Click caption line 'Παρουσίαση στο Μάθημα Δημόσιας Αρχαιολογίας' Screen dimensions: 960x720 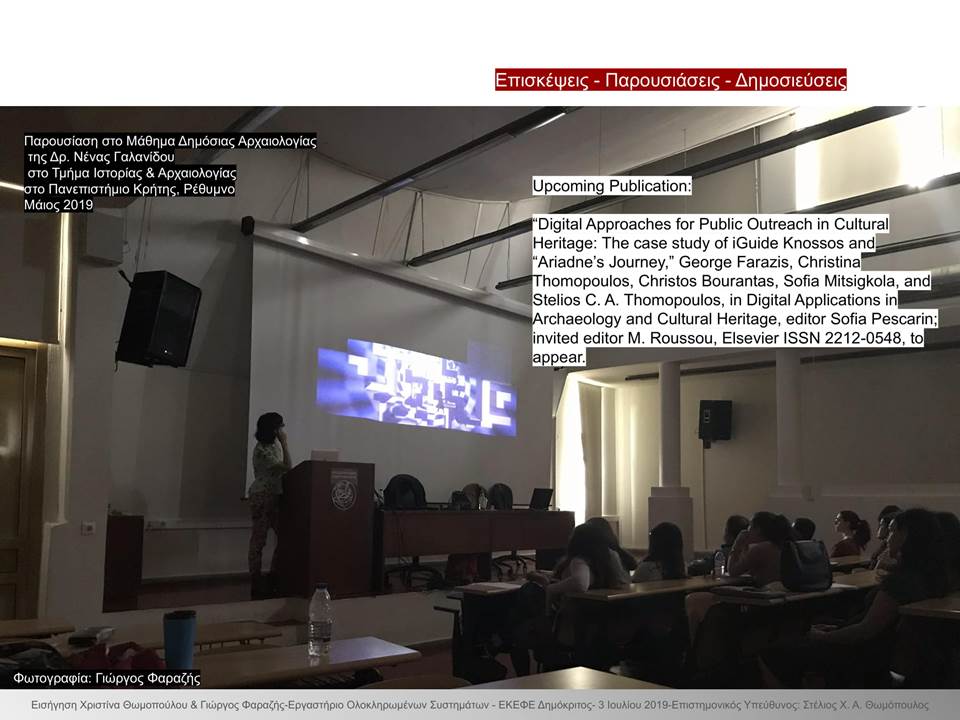click(x=170, y=141)
